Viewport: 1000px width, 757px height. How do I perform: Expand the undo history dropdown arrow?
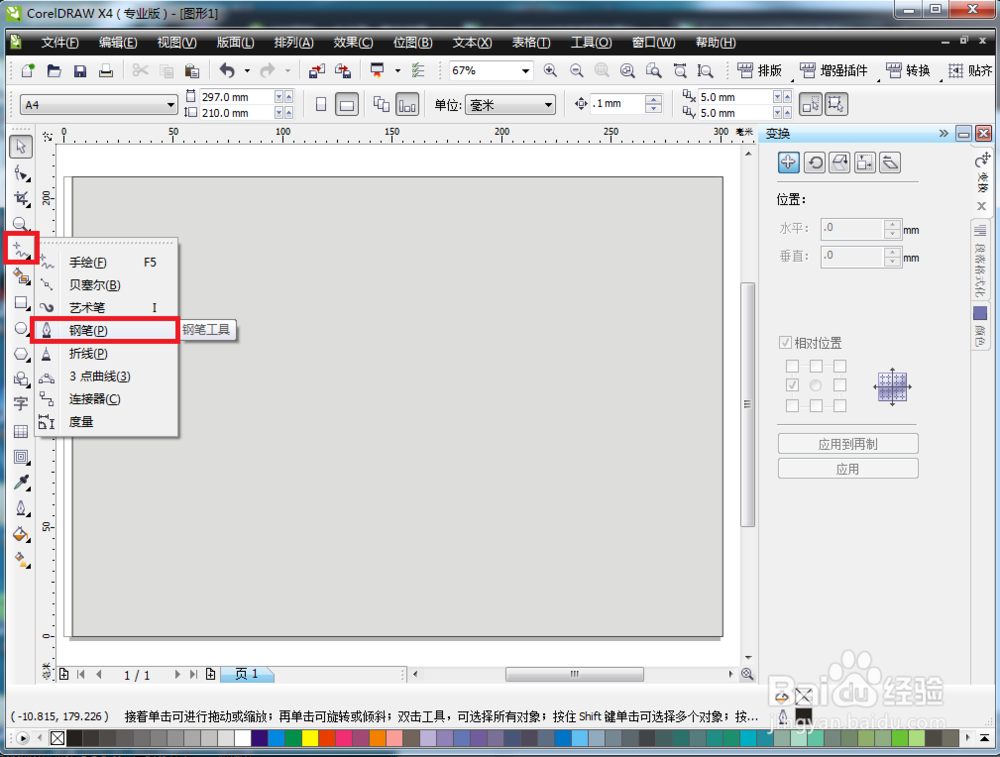pyautogui.click(x=247, y=71)
